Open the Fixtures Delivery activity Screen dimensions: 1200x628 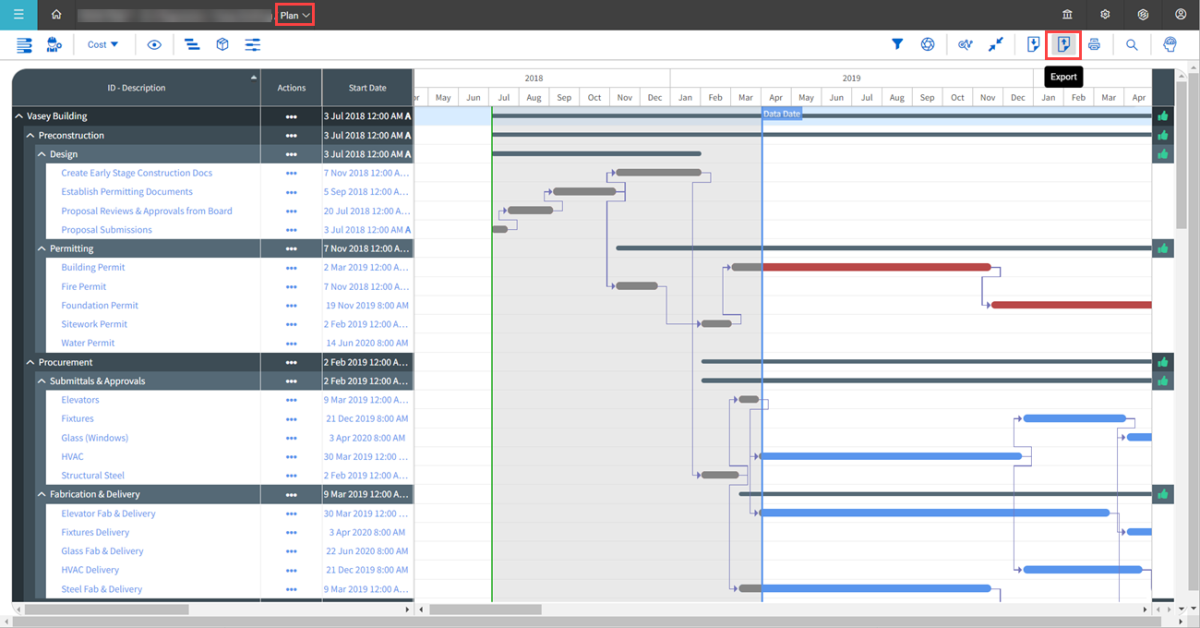pos(95,532)
